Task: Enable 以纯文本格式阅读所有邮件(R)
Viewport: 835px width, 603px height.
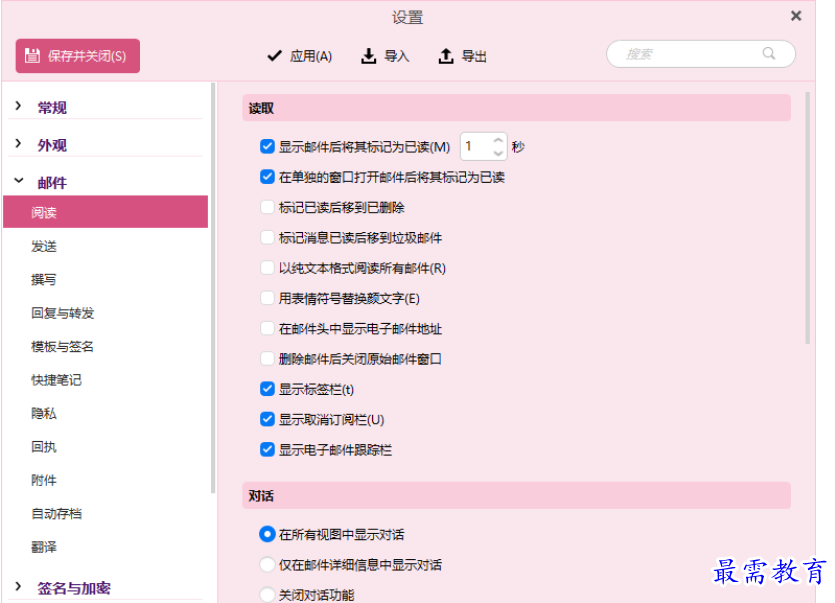Action: coord(267,268)
